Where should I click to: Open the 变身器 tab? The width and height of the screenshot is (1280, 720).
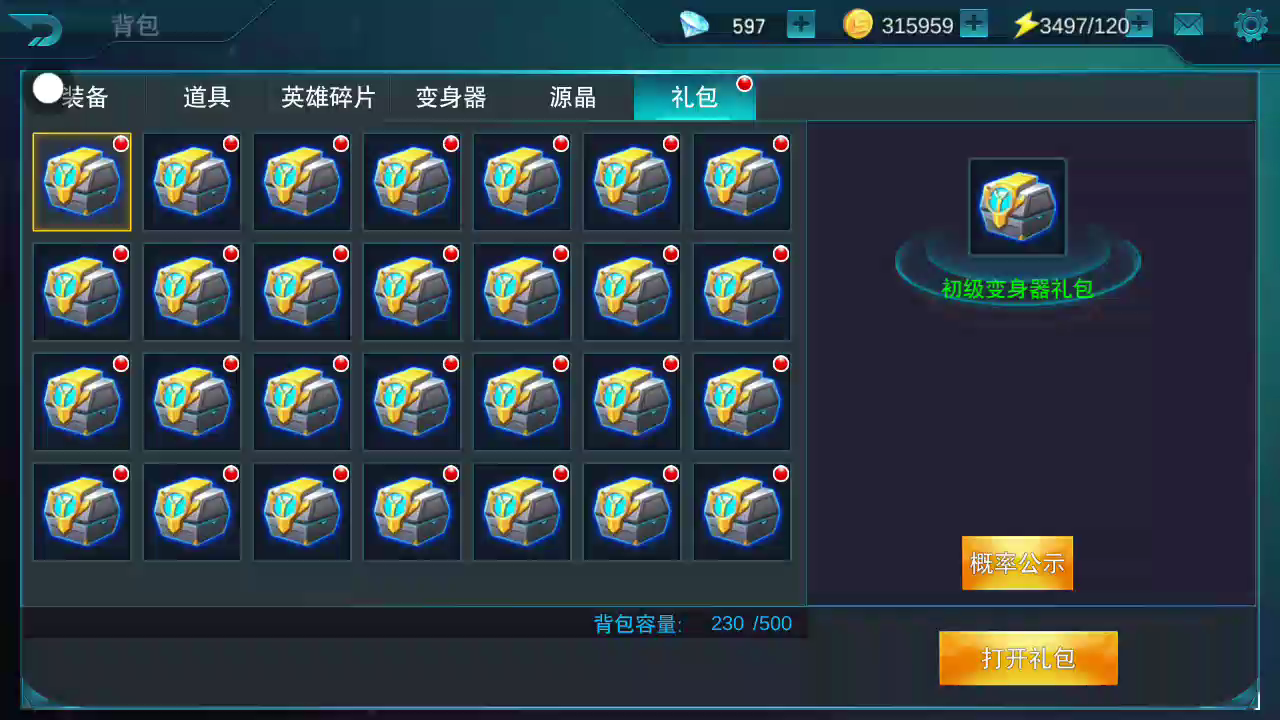pos(451,97)
